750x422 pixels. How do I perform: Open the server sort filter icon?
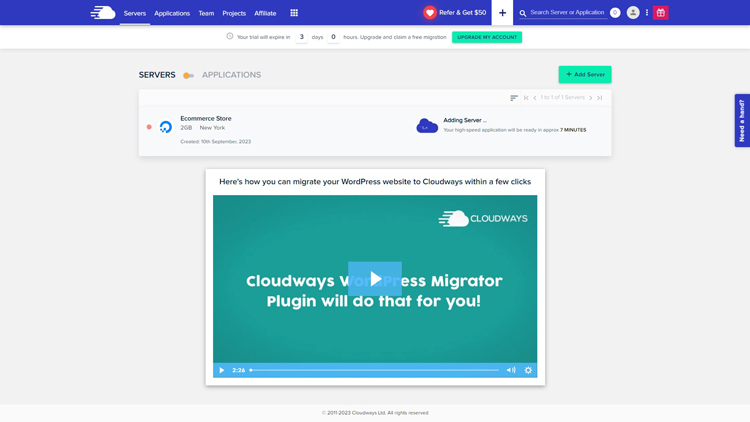(x=514, y=98)
